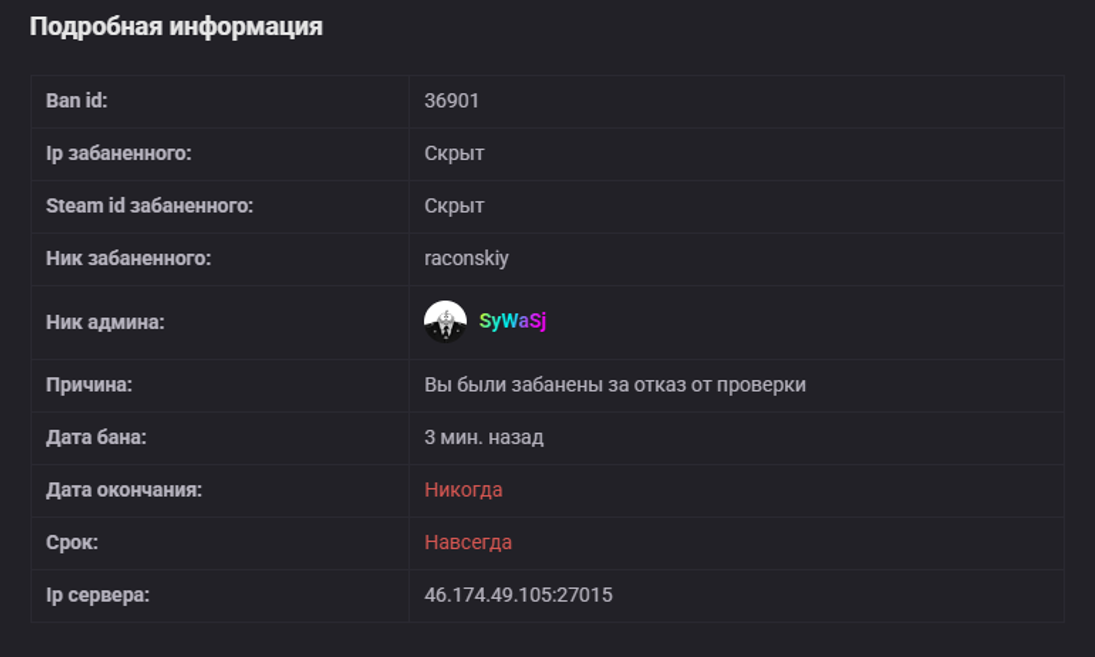Screen dimensions: 1095x657
Task: Click the red Навсегда duration text
Action: point(468,542)
